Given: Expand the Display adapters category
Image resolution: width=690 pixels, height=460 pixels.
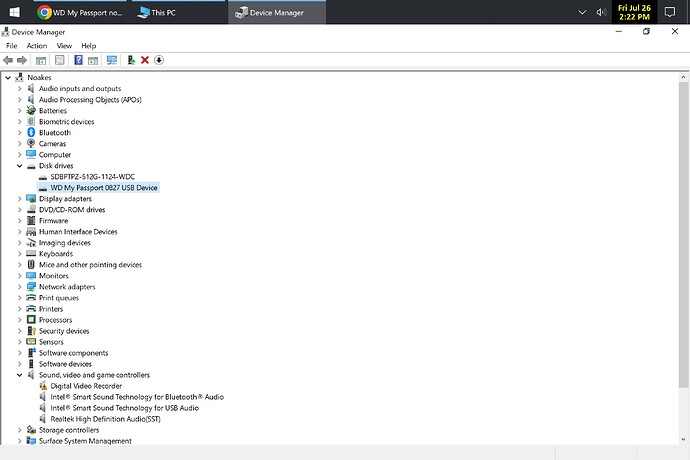Looking at the screenshot, I should pos(19,199).
